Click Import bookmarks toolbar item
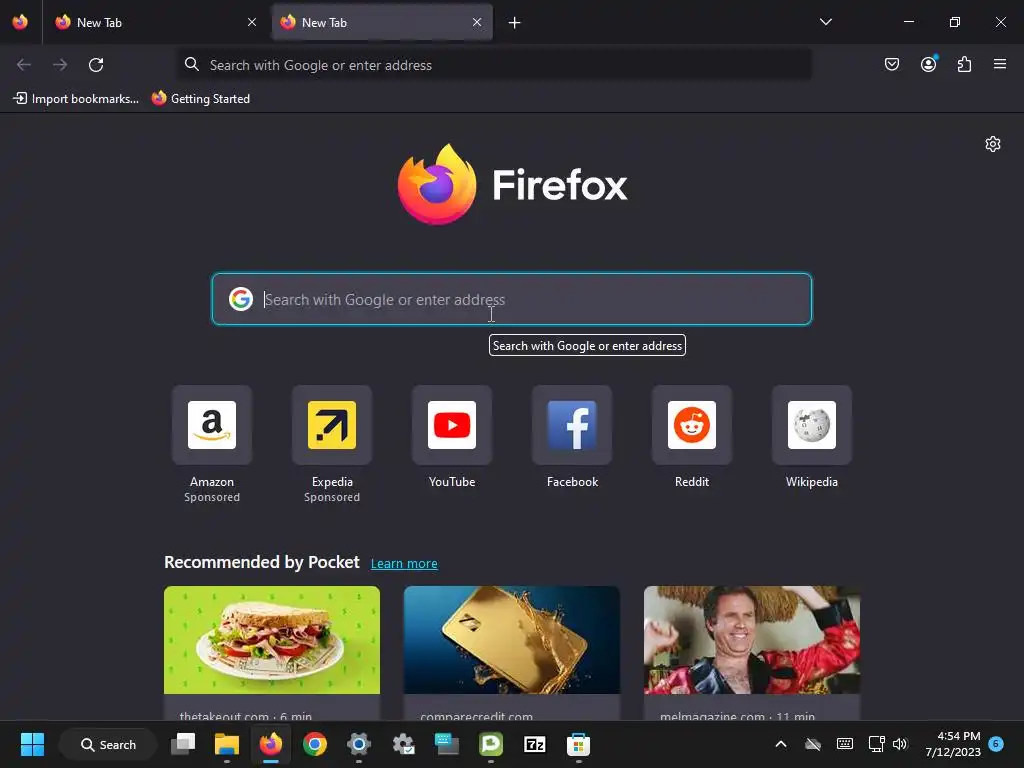 pyautogui.click(x=76, y=99)
